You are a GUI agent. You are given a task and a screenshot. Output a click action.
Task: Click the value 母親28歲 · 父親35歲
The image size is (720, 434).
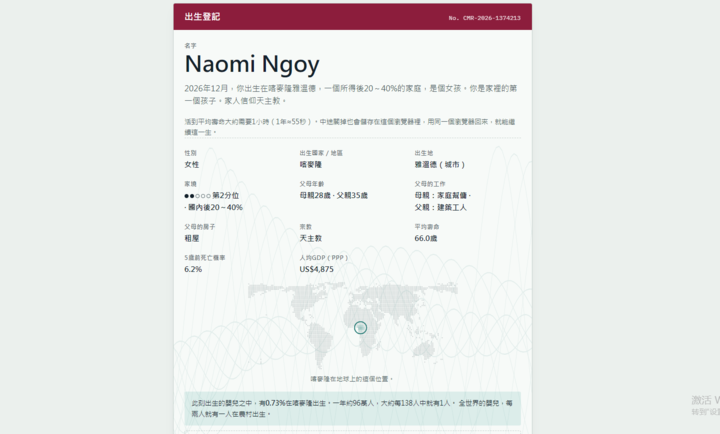pos(334,195)
